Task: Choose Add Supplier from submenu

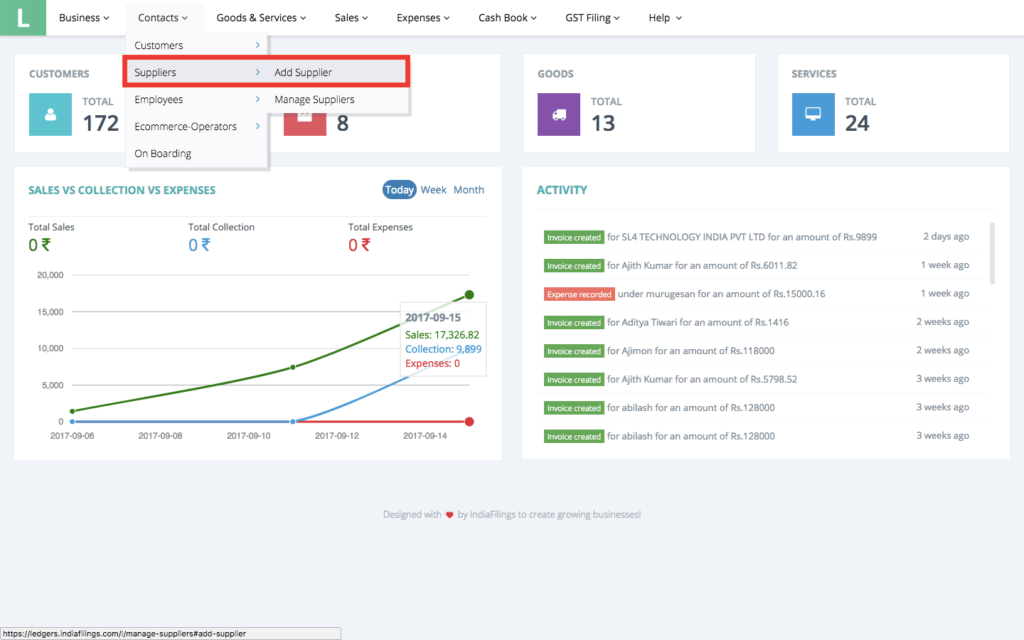Action: pos(303,73)
